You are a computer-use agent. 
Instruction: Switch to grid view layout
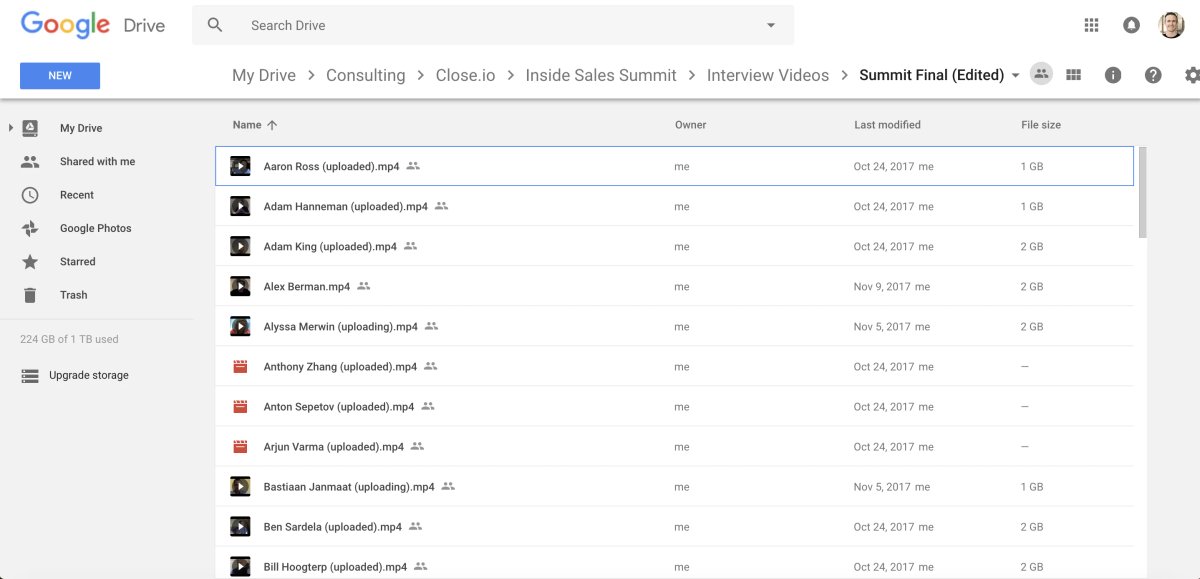tap(1074, 75)
